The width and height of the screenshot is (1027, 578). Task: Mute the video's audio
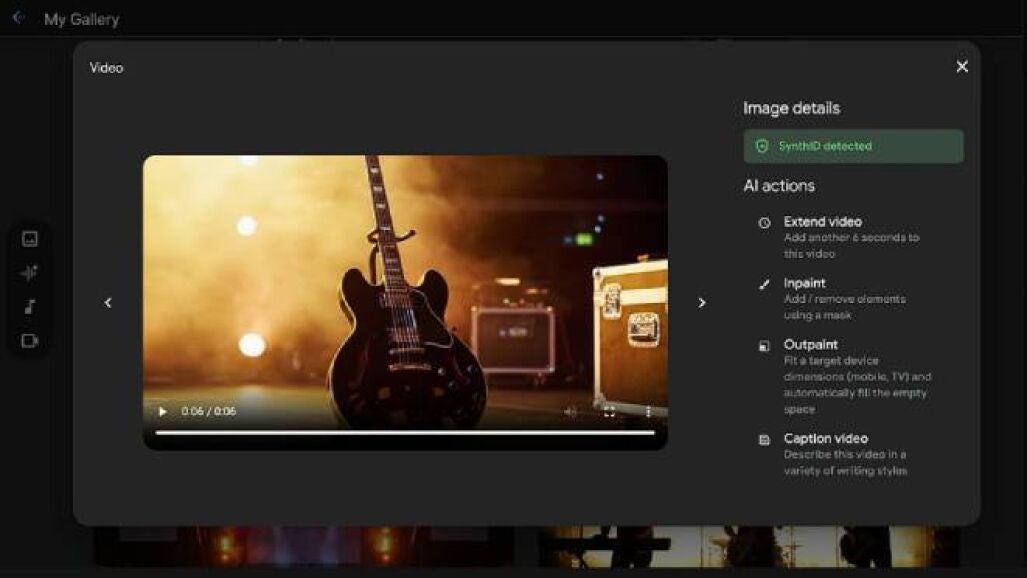(570, 411)
